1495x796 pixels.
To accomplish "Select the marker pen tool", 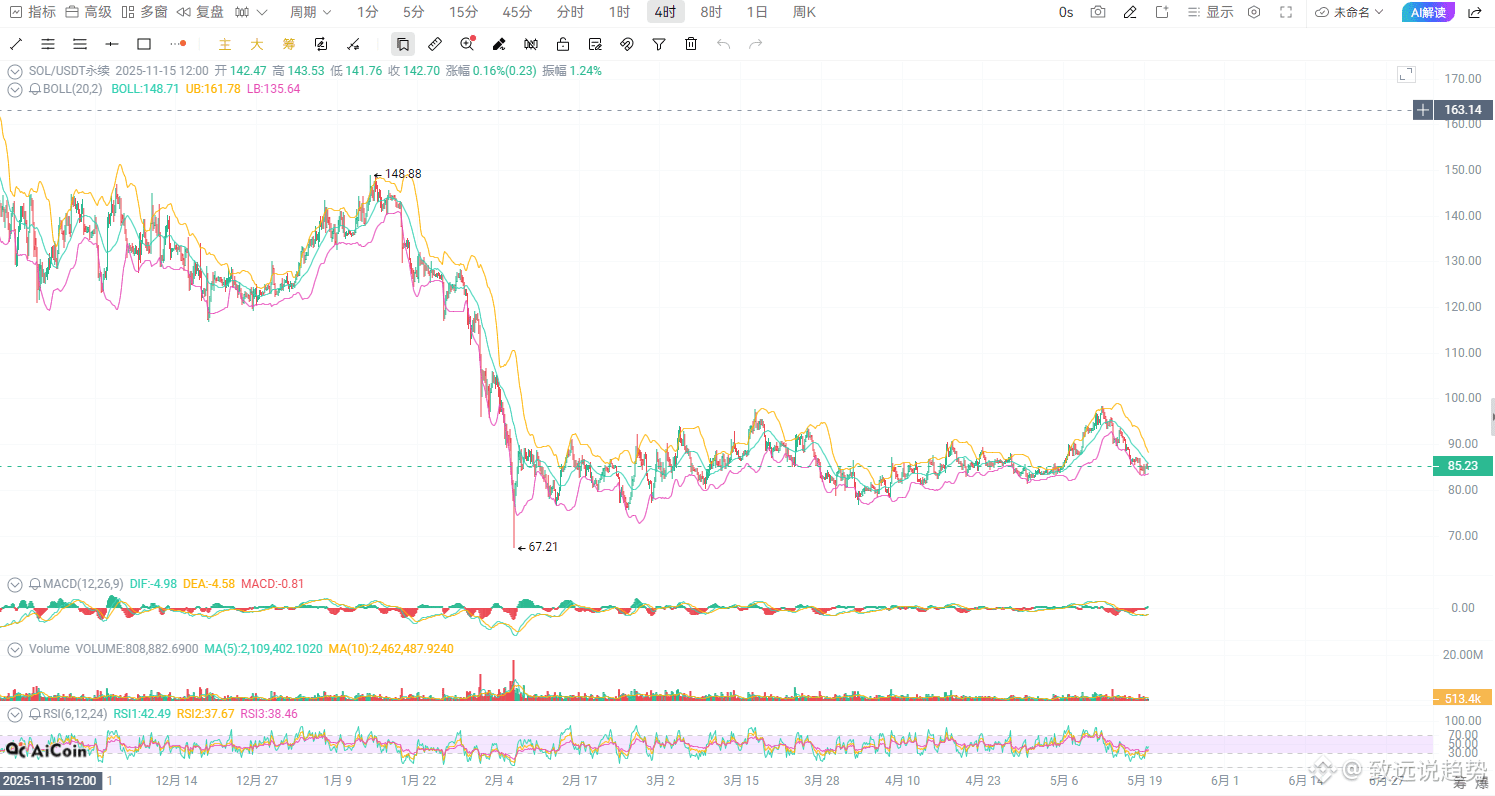I will tap(499, 44).
